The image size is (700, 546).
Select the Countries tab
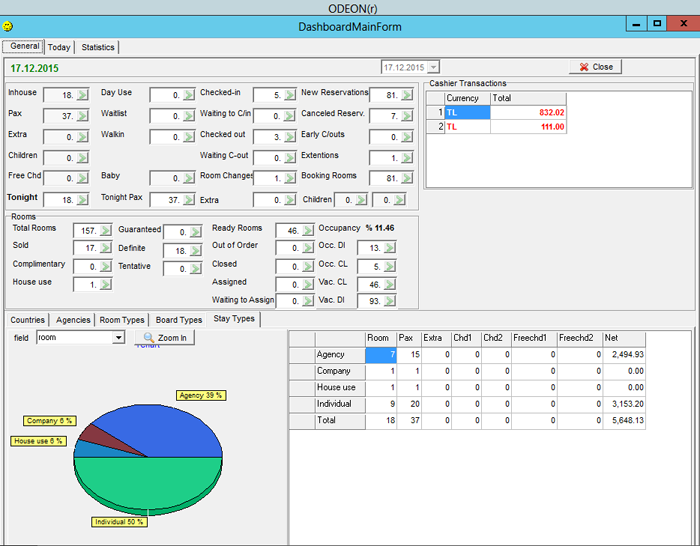(28, 320)
